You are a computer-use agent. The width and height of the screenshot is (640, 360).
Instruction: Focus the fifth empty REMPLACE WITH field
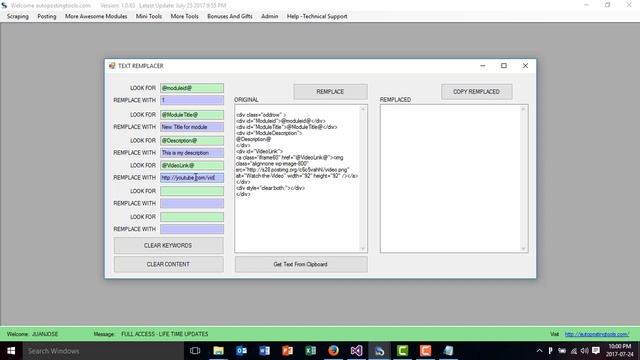point(192,203)
